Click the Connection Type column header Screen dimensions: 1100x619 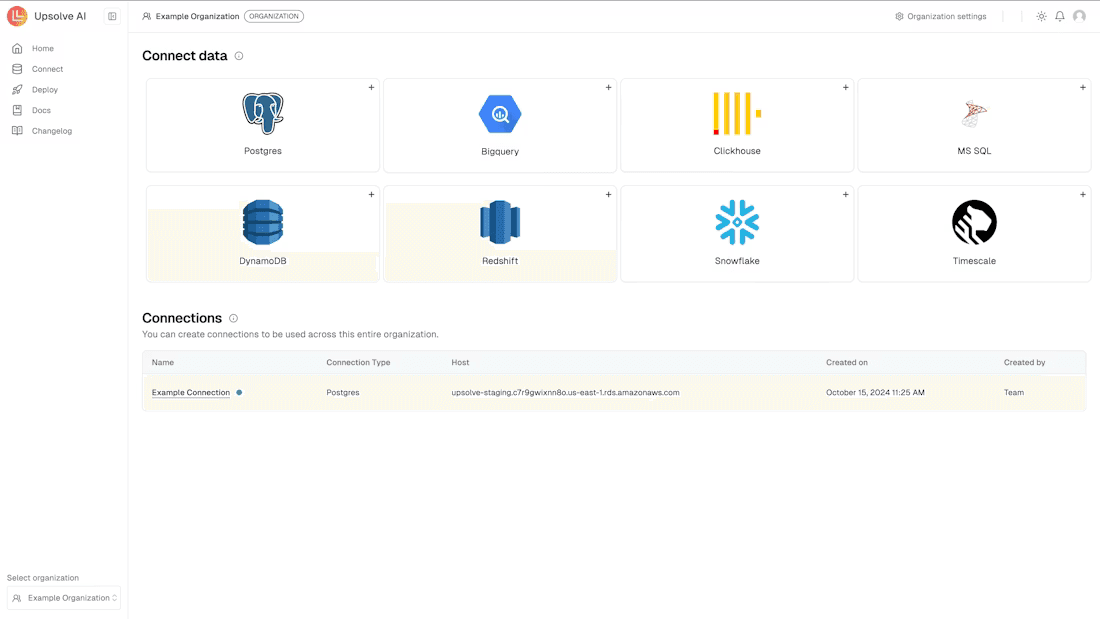point(358,362)
